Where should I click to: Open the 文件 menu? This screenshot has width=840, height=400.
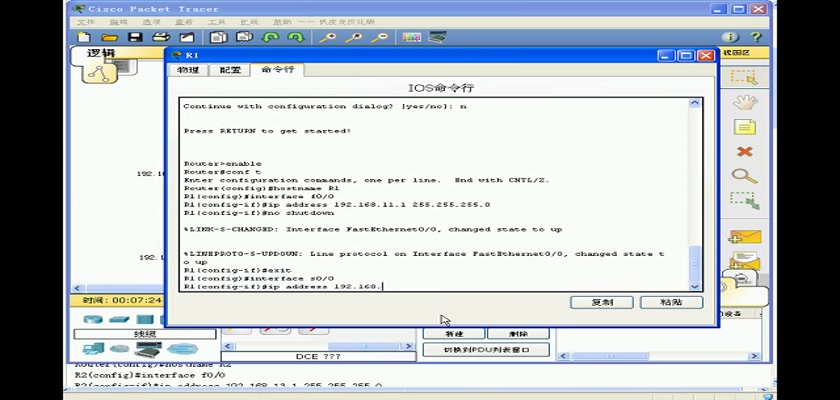click(86, 21)
